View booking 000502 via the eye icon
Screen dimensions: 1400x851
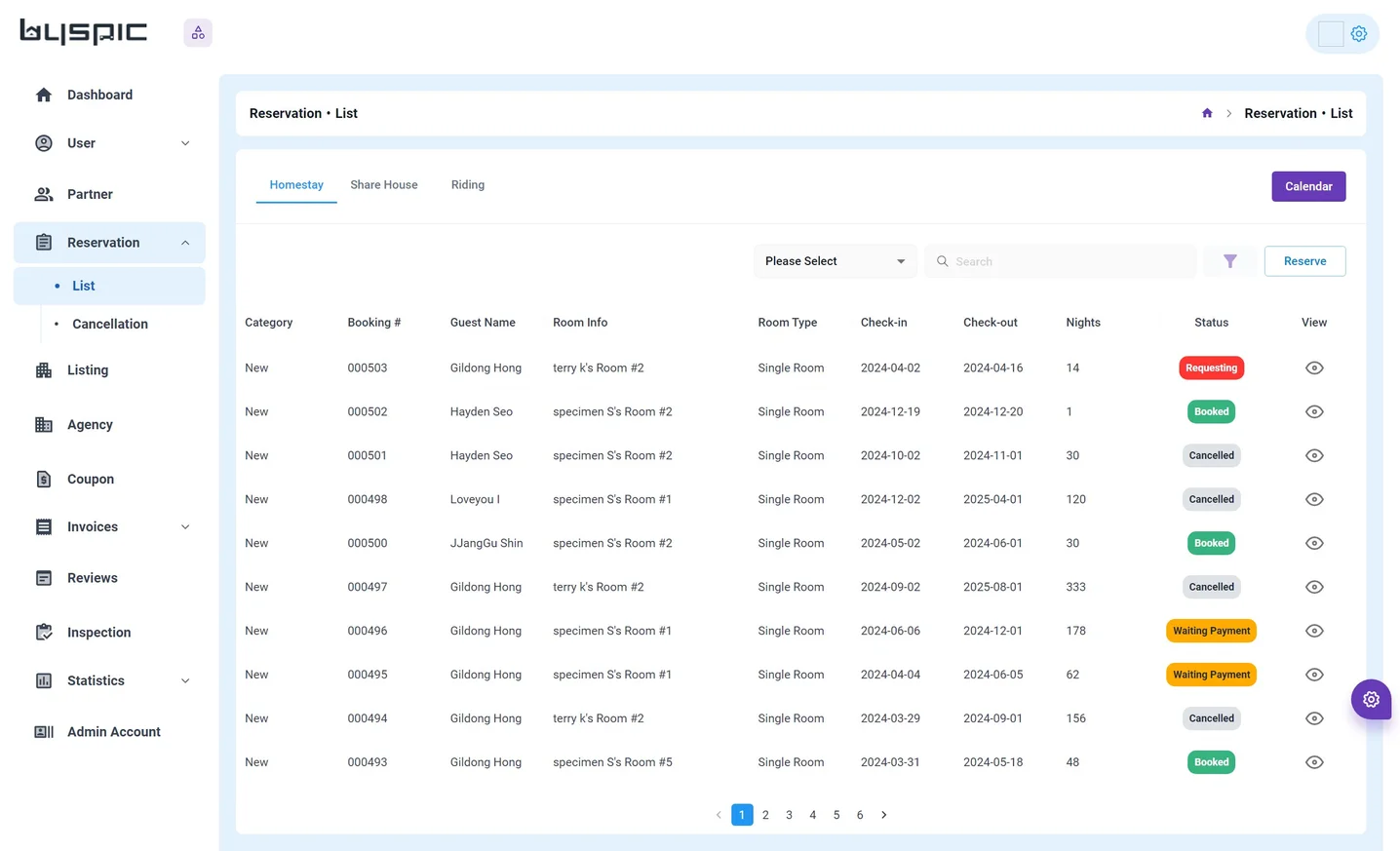click(x=1314, y=411)
